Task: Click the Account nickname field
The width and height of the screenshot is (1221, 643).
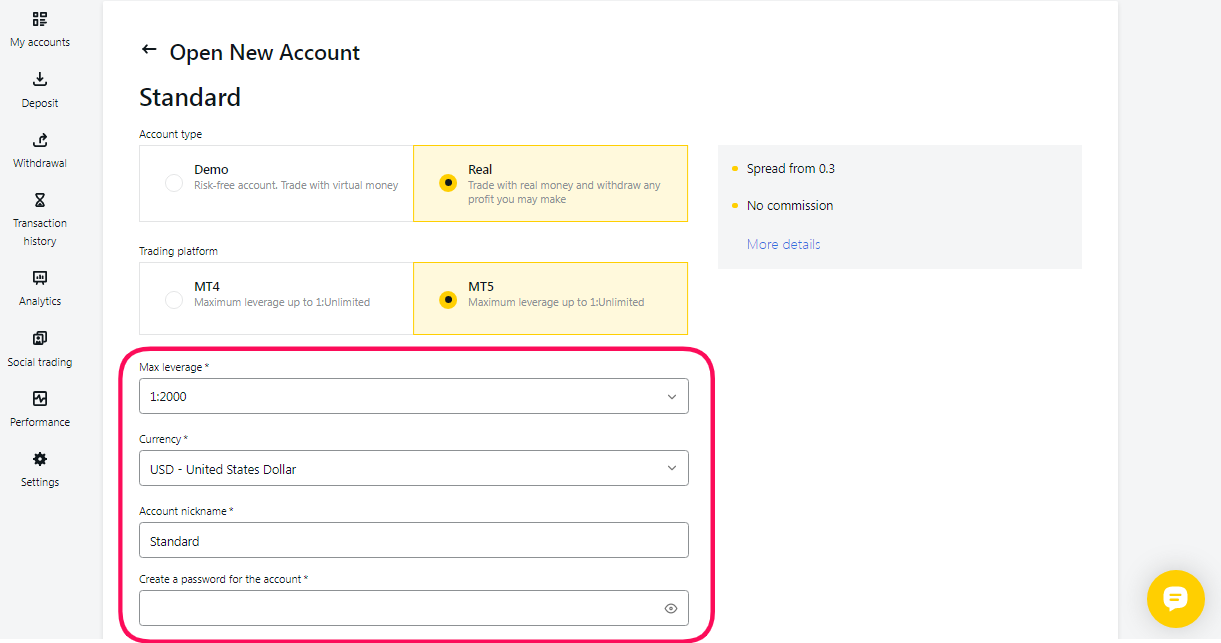Action: (413, 540)
